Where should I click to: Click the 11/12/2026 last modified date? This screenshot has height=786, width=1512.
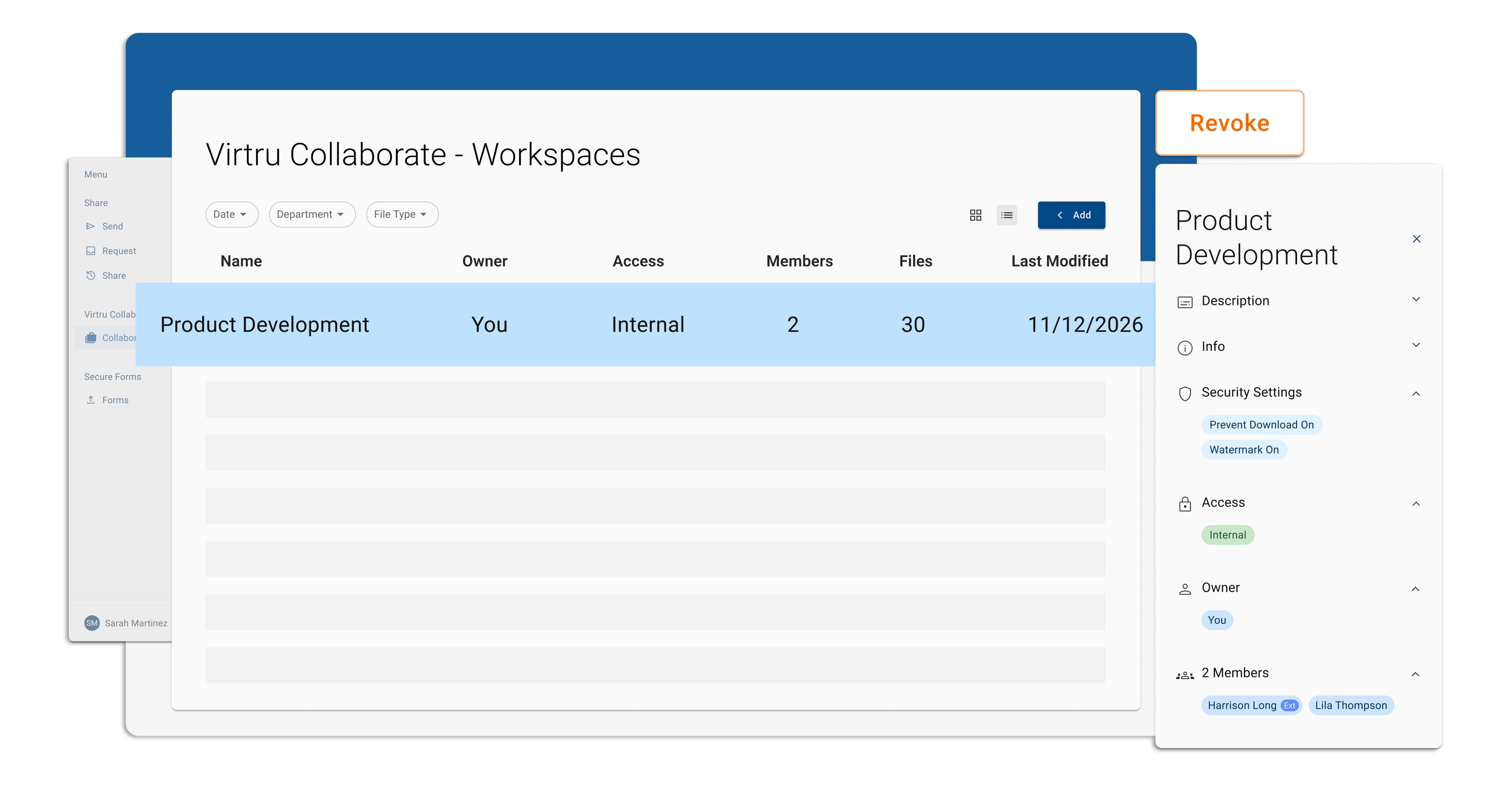point(1085,324)
